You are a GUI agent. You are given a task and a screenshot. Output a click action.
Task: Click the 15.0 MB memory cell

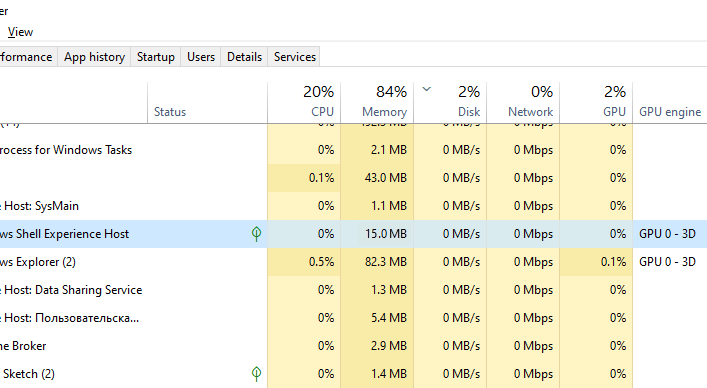click(377, 233)
